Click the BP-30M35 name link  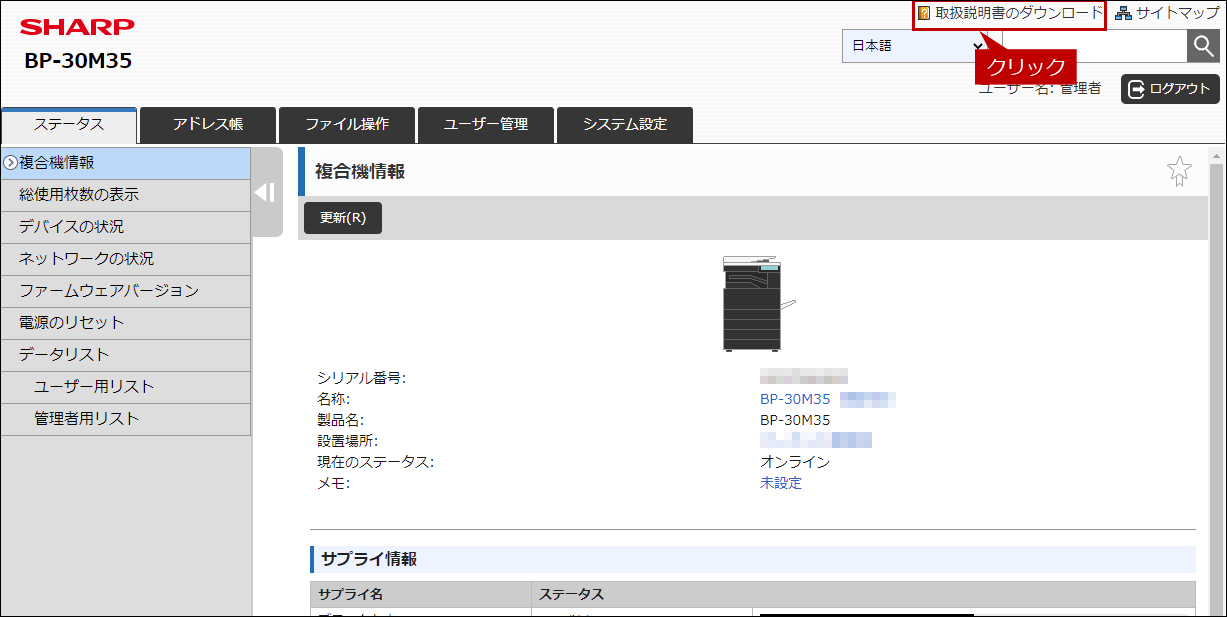795,399
